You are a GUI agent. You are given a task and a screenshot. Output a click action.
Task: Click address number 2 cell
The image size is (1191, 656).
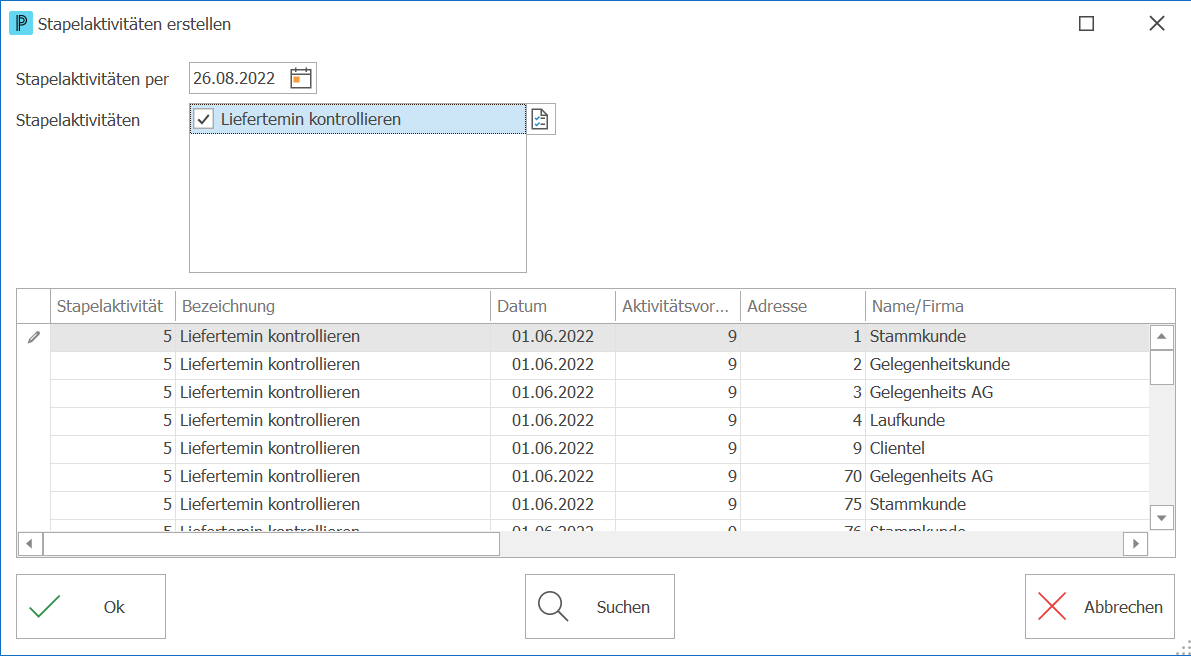pos(803,364)
